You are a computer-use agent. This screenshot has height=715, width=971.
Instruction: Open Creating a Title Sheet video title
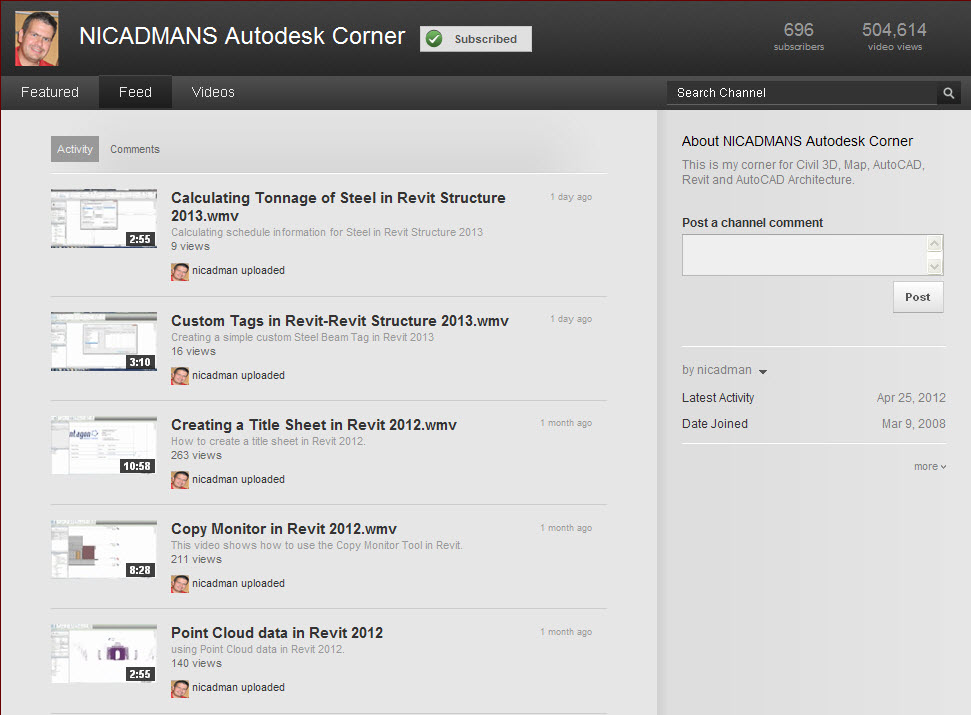click(x=313, y=425)
